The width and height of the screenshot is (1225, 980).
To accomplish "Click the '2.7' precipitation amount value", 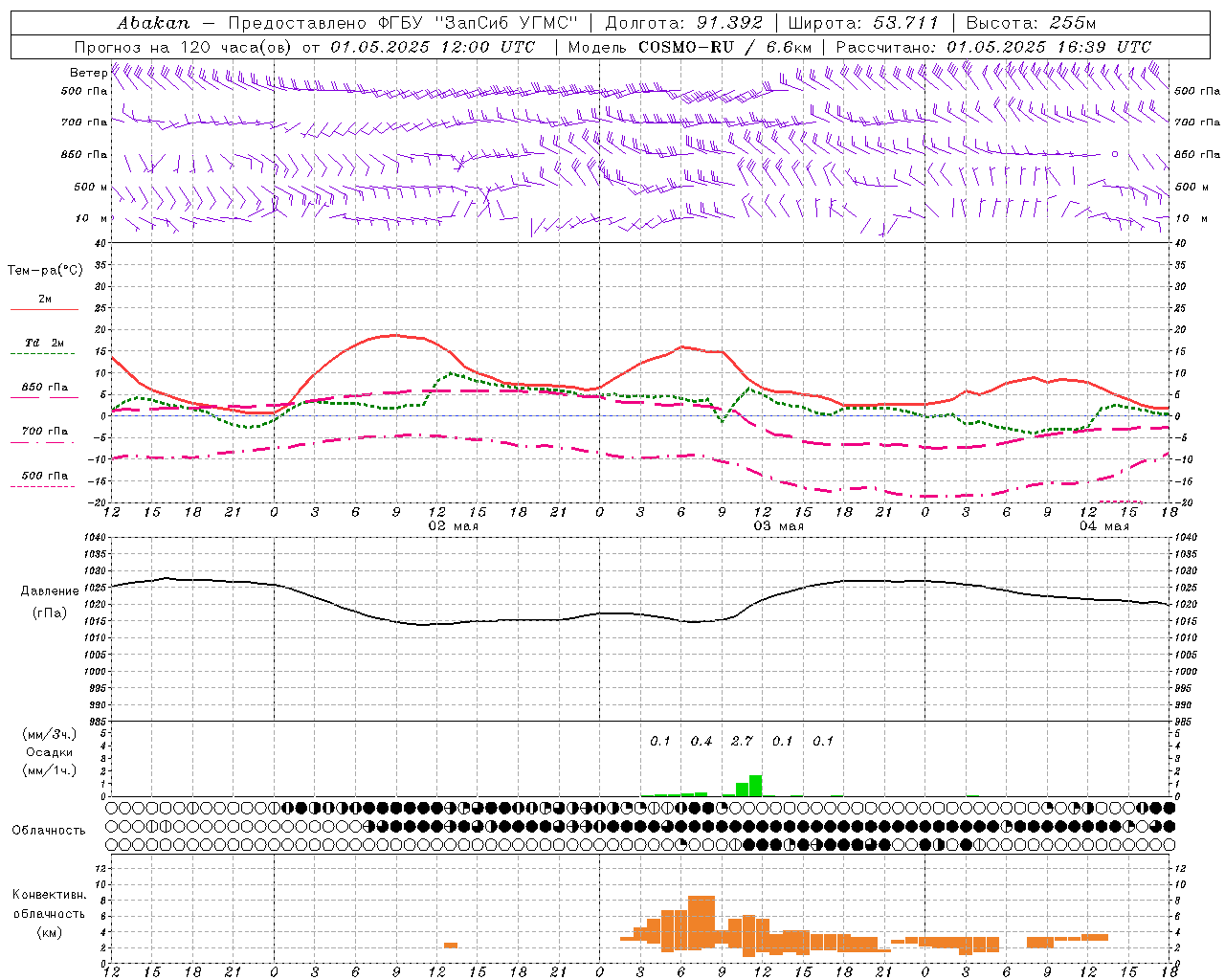I will (x=742, y=741).
